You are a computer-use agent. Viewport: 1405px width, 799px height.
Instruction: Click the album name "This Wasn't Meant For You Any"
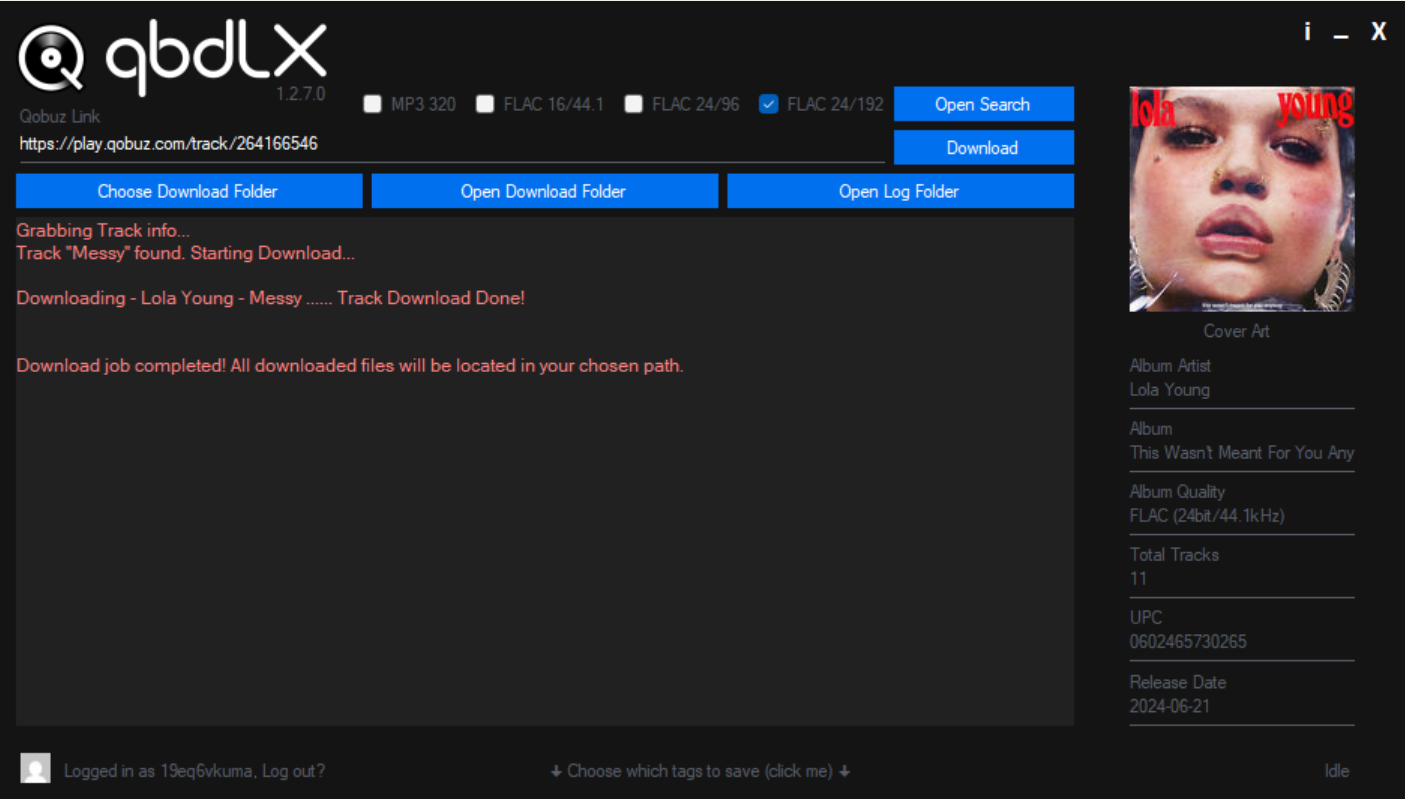click(1242, 452)
